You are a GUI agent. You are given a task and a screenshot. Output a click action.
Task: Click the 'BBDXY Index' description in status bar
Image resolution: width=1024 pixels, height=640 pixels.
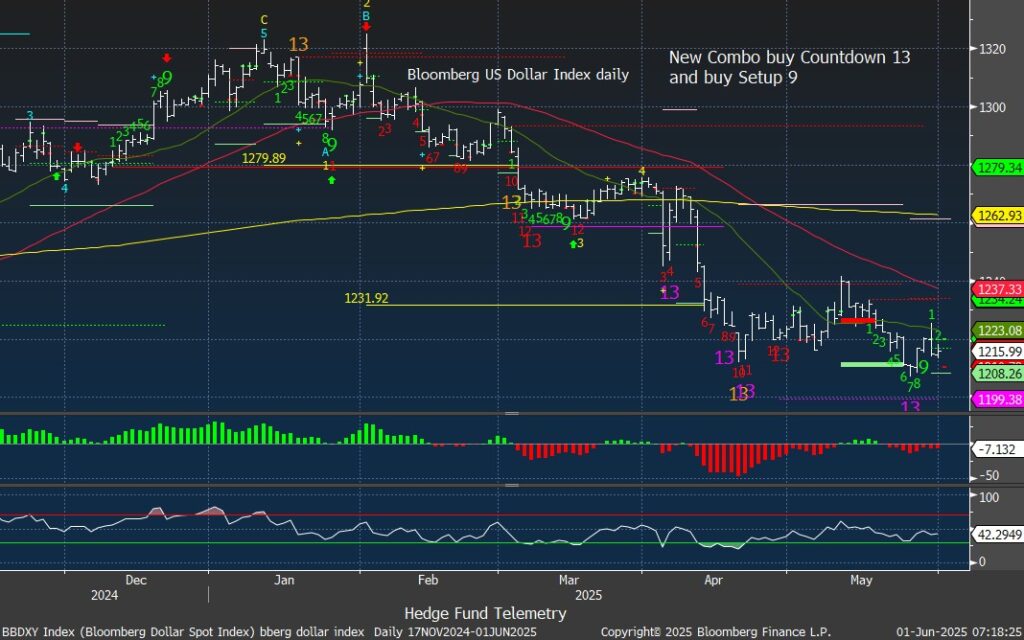point(184,632)
